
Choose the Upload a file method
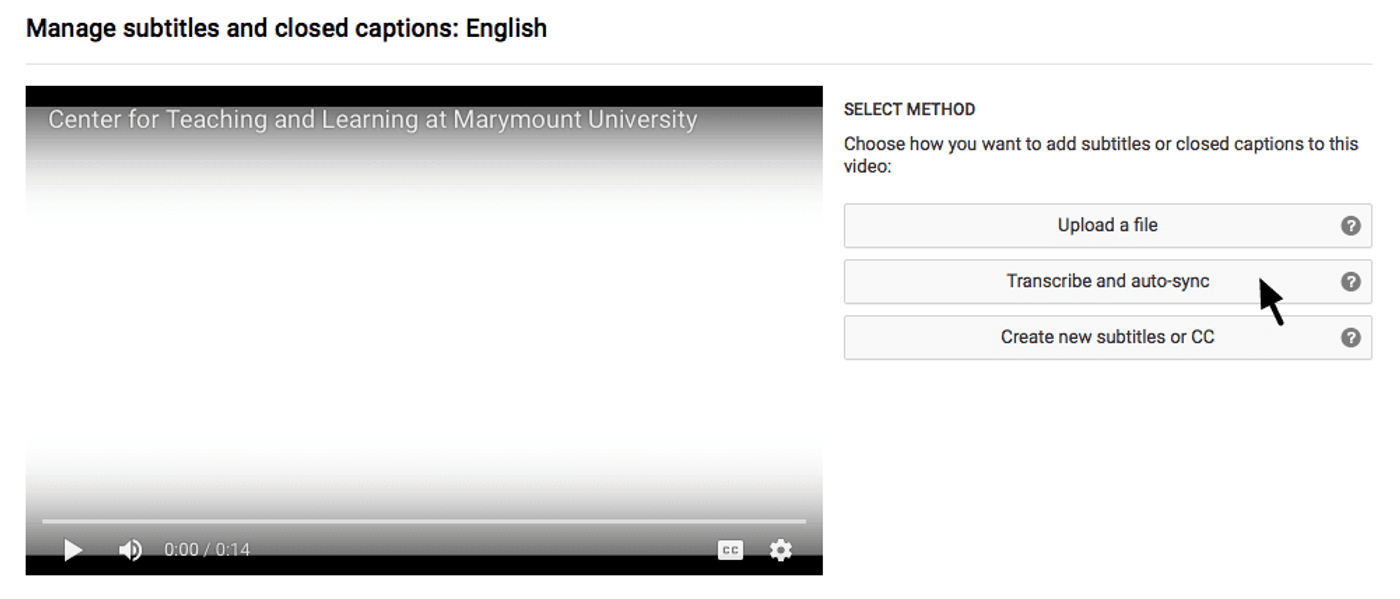pyautogui.click(x=1107, y=226)
